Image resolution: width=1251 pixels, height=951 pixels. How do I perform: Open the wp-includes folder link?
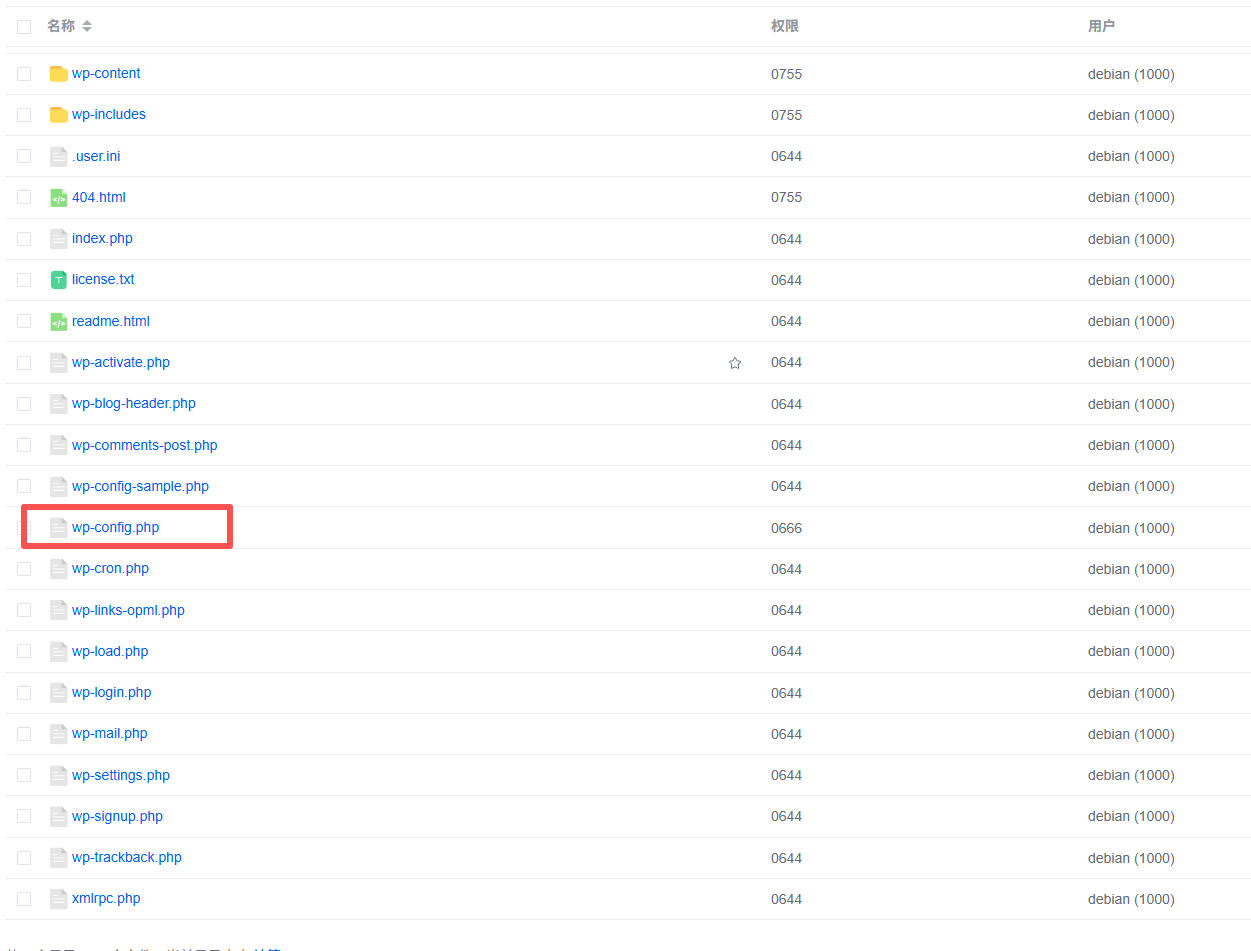point(109,114)
